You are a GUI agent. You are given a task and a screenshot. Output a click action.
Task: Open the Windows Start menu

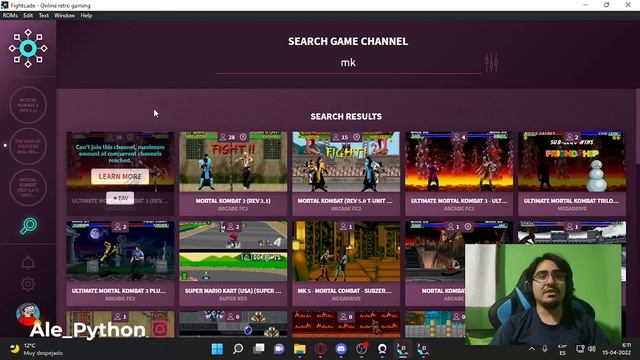[217, 349]
